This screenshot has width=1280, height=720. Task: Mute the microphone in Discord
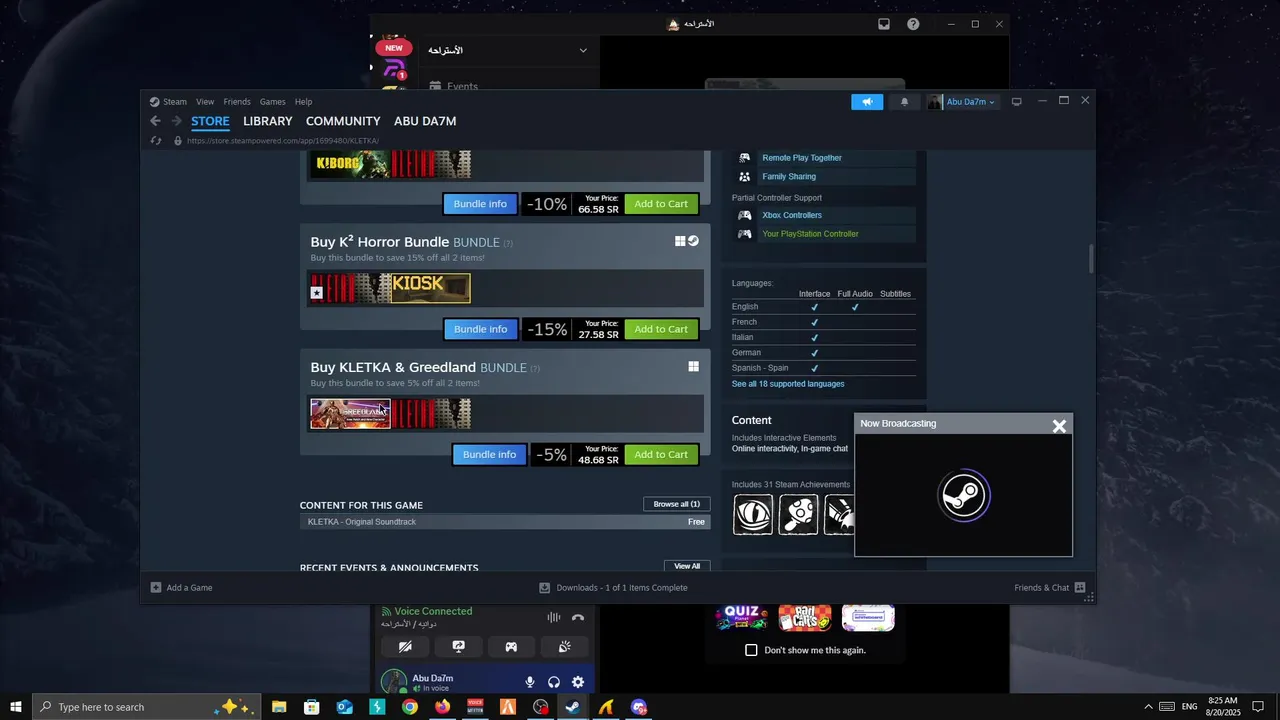530,682
